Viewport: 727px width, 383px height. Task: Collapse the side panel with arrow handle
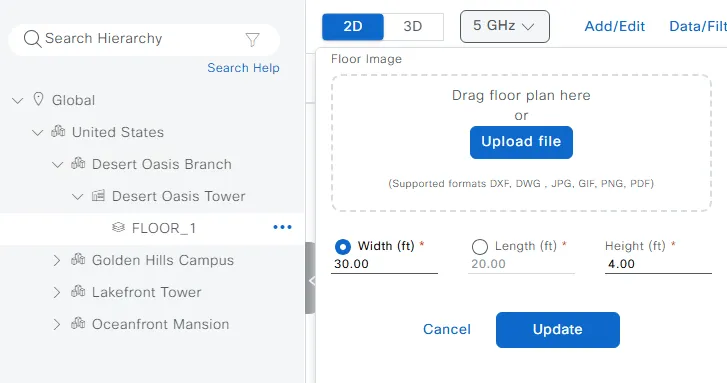[x=311, y=280]
